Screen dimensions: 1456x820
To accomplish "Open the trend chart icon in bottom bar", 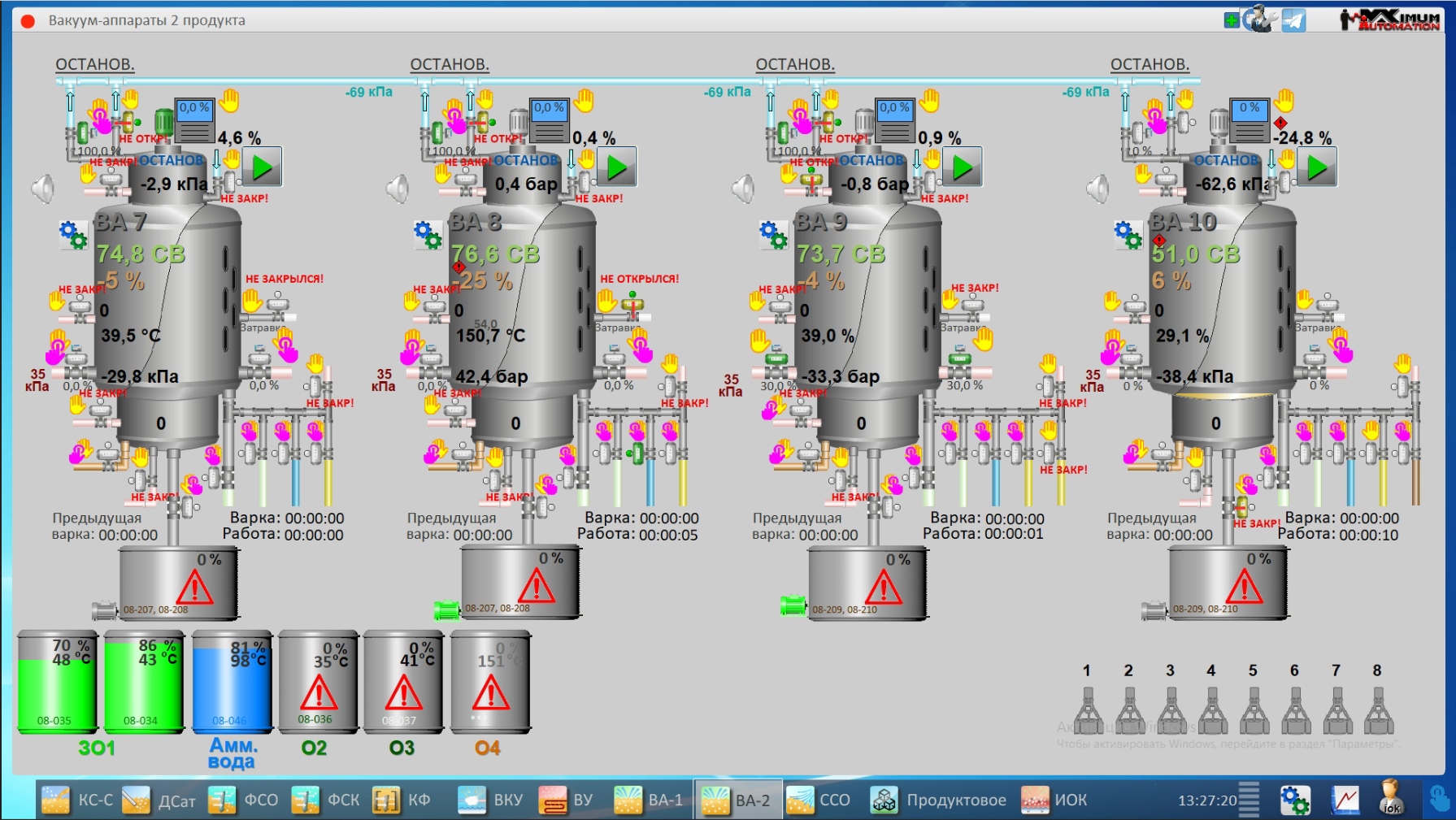I will tap(1345, 800).
